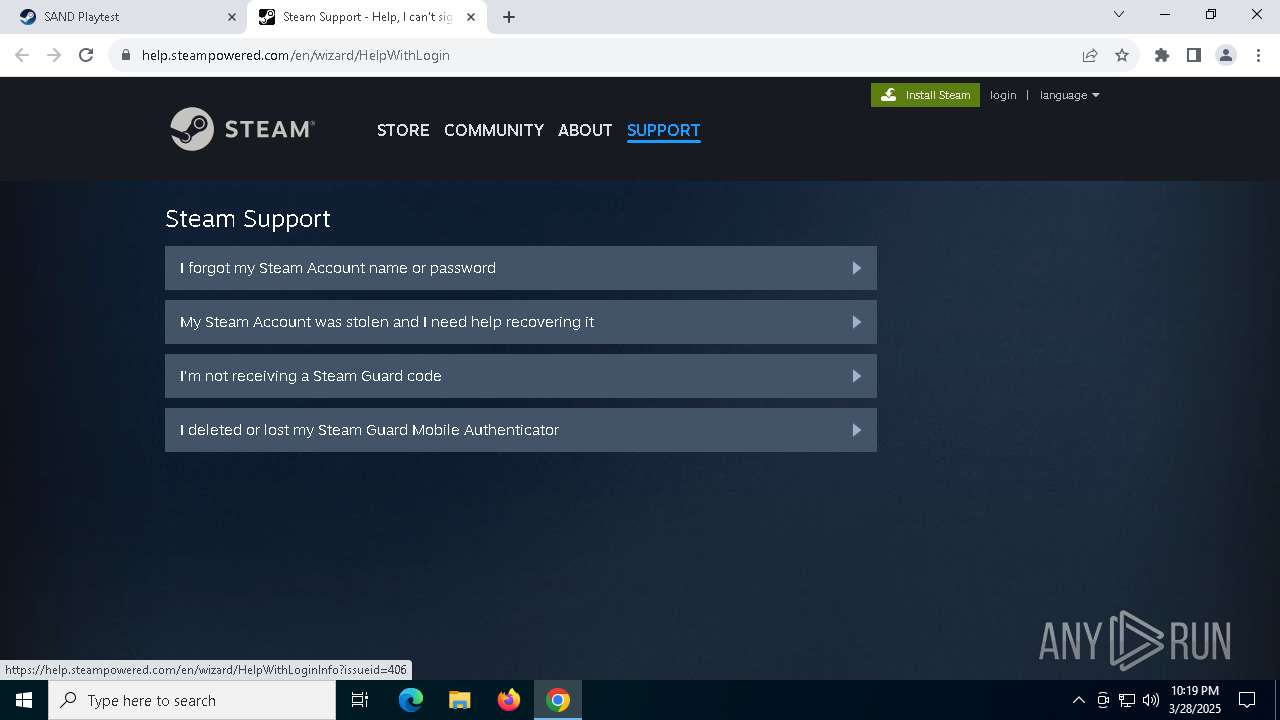This screenshot has width=1280, height=720.
Task: Reload the current page
Action: 86,55
